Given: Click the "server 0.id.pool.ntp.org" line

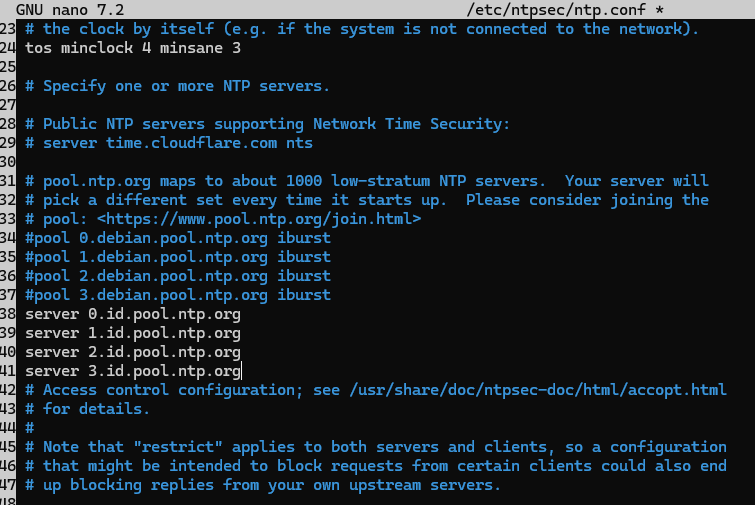Looking at the screenshot, I should click(x=132, y=314).
